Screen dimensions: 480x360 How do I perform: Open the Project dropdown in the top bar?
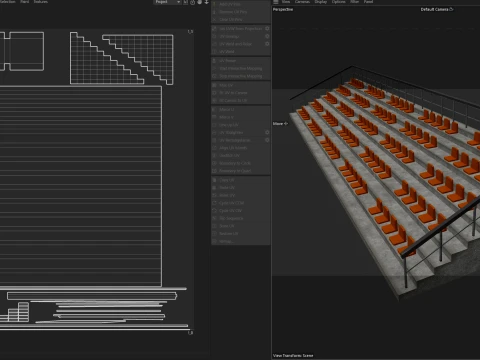pos(167,2)
